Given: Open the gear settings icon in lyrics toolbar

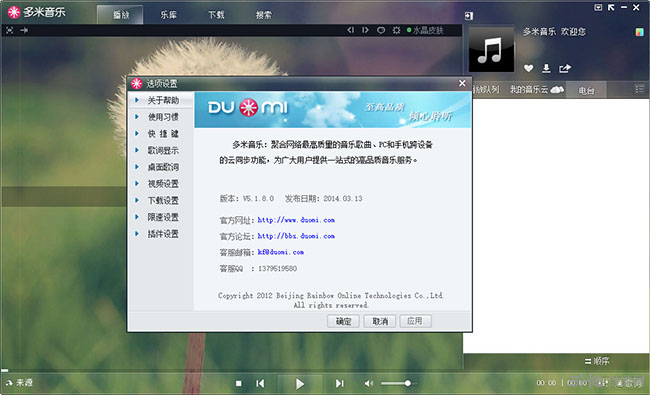Looking at the screenshot, I should point(396,30).
